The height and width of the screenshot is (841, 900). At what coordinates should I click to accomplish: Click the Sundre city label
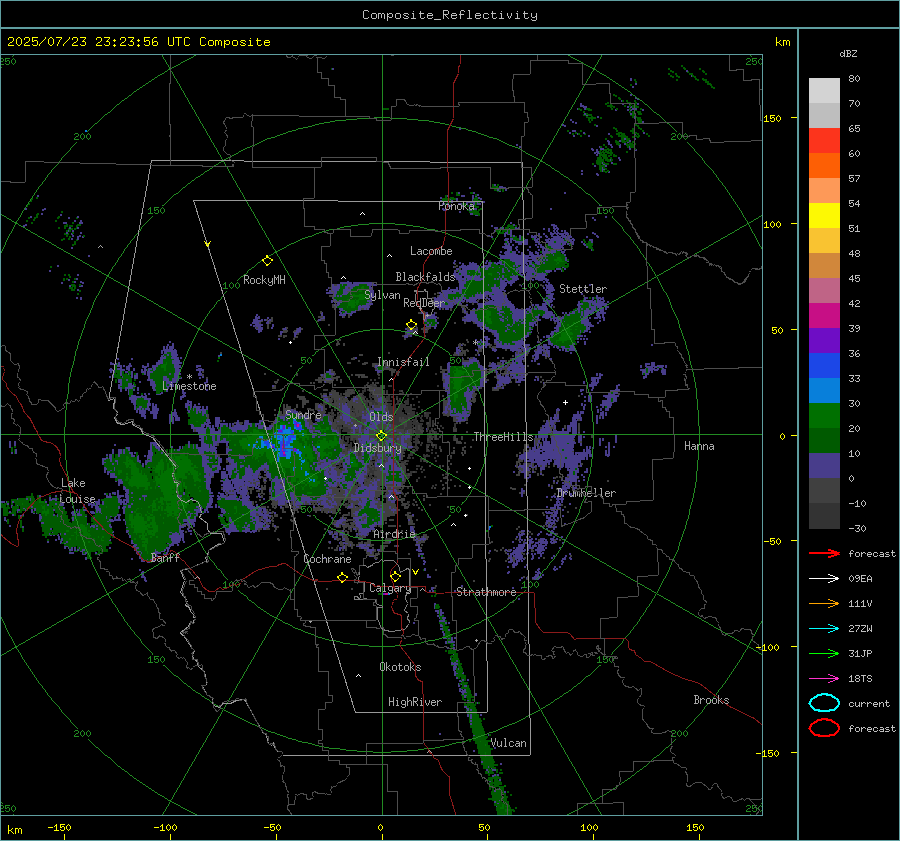(303, 414)
